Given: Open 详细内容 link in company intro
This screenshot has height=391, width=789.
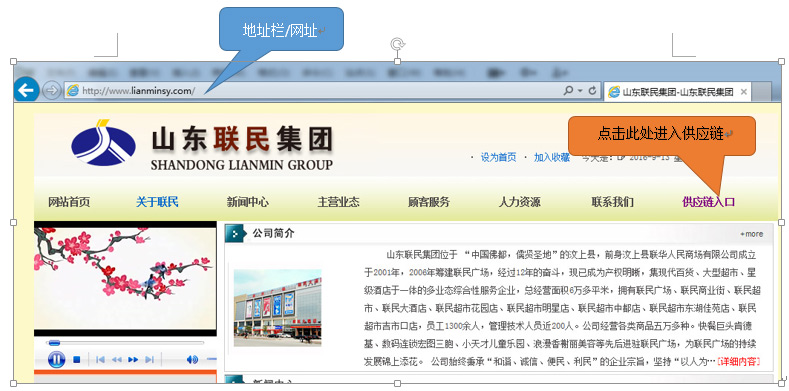Looking at the screenshot, I should click(739, 361).
